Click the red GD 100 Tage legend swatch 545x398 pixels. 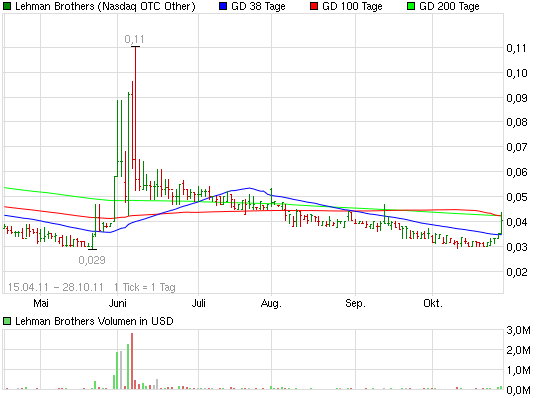314,6
